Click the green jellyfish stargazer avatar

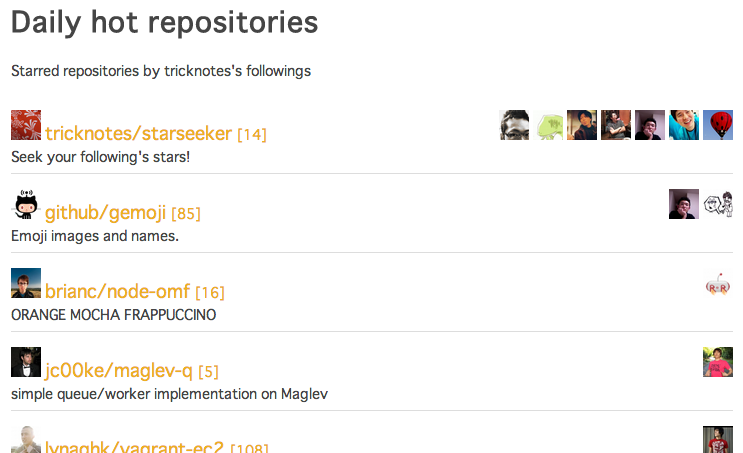point(549,125)
